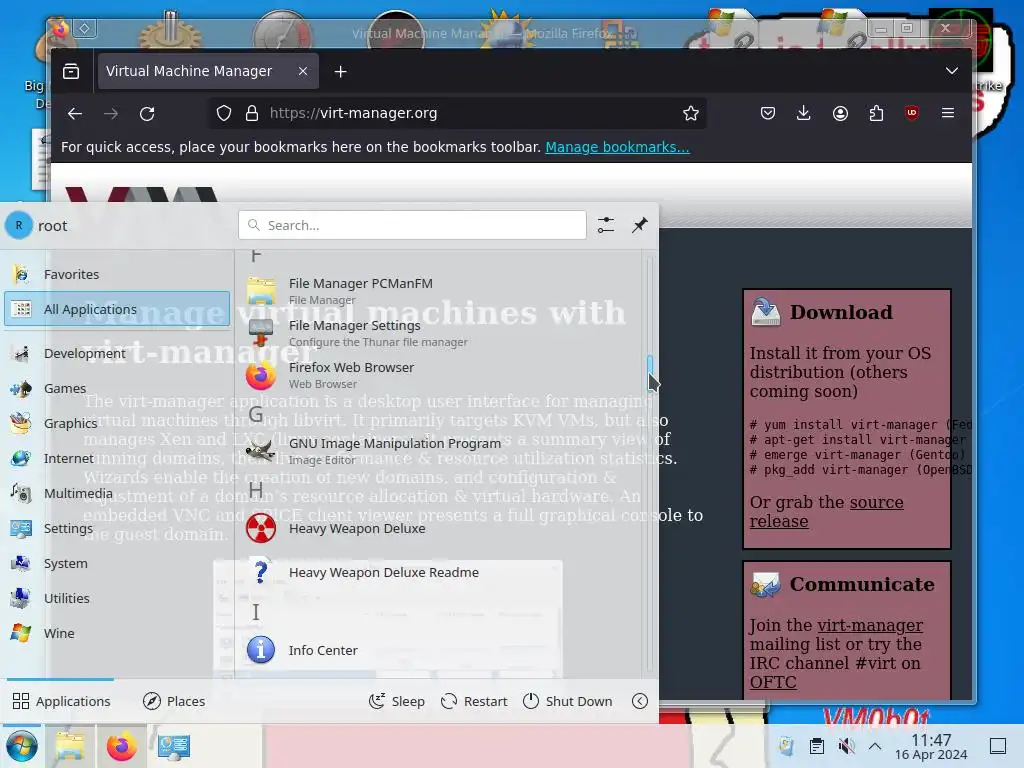Open the system settings taskbar icon
Viewport: 1024px width, 768px height.
tap(173, 746)
